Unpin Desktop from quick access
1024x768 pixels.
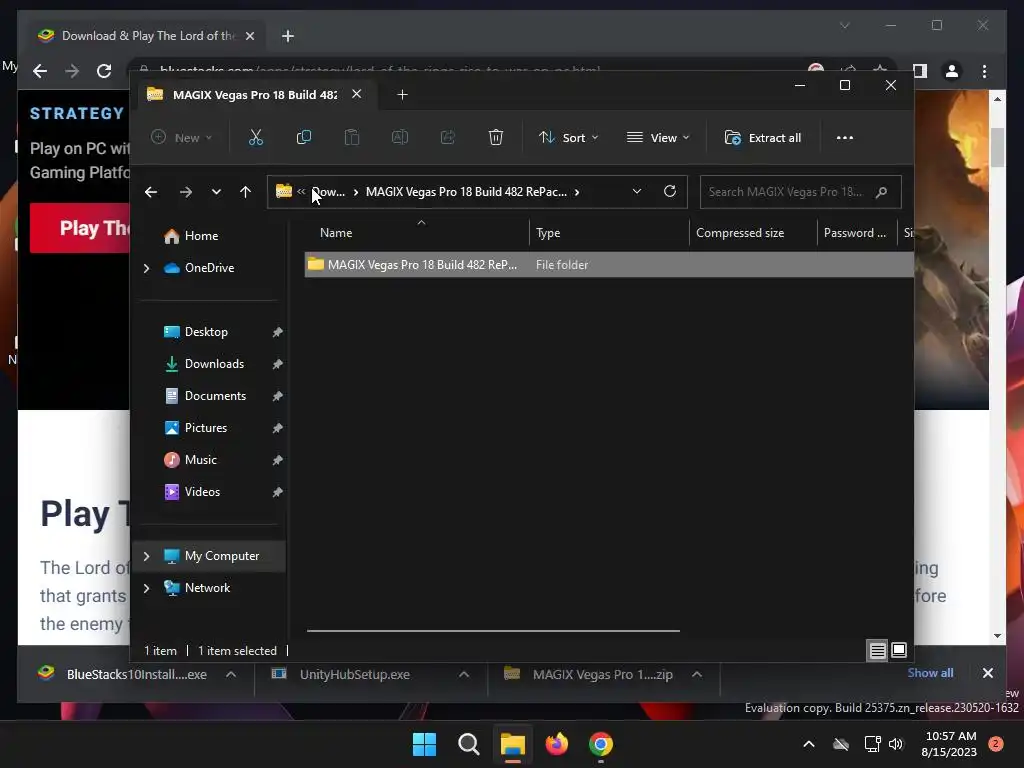pyautogui.click(x=277, y=332)
